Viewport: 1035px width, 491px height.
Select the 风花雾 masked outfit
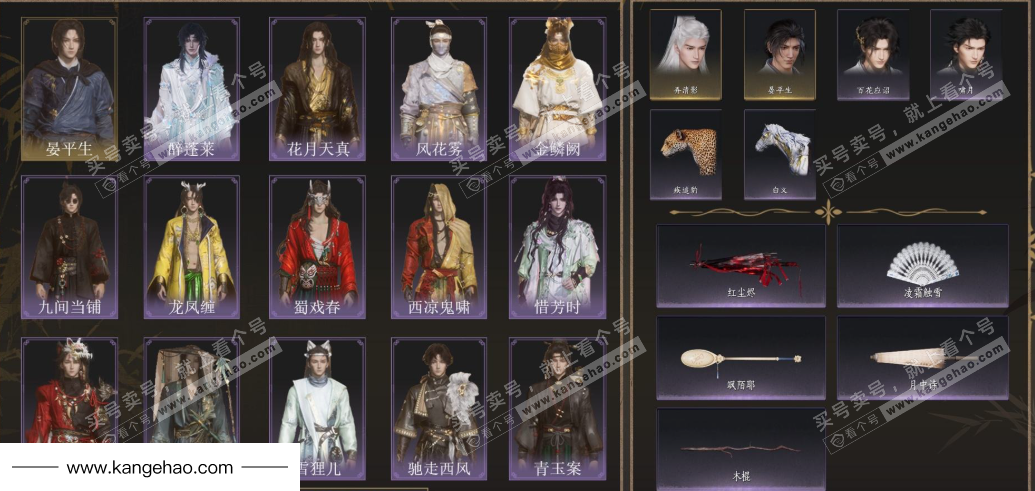(x=438, y=89)
